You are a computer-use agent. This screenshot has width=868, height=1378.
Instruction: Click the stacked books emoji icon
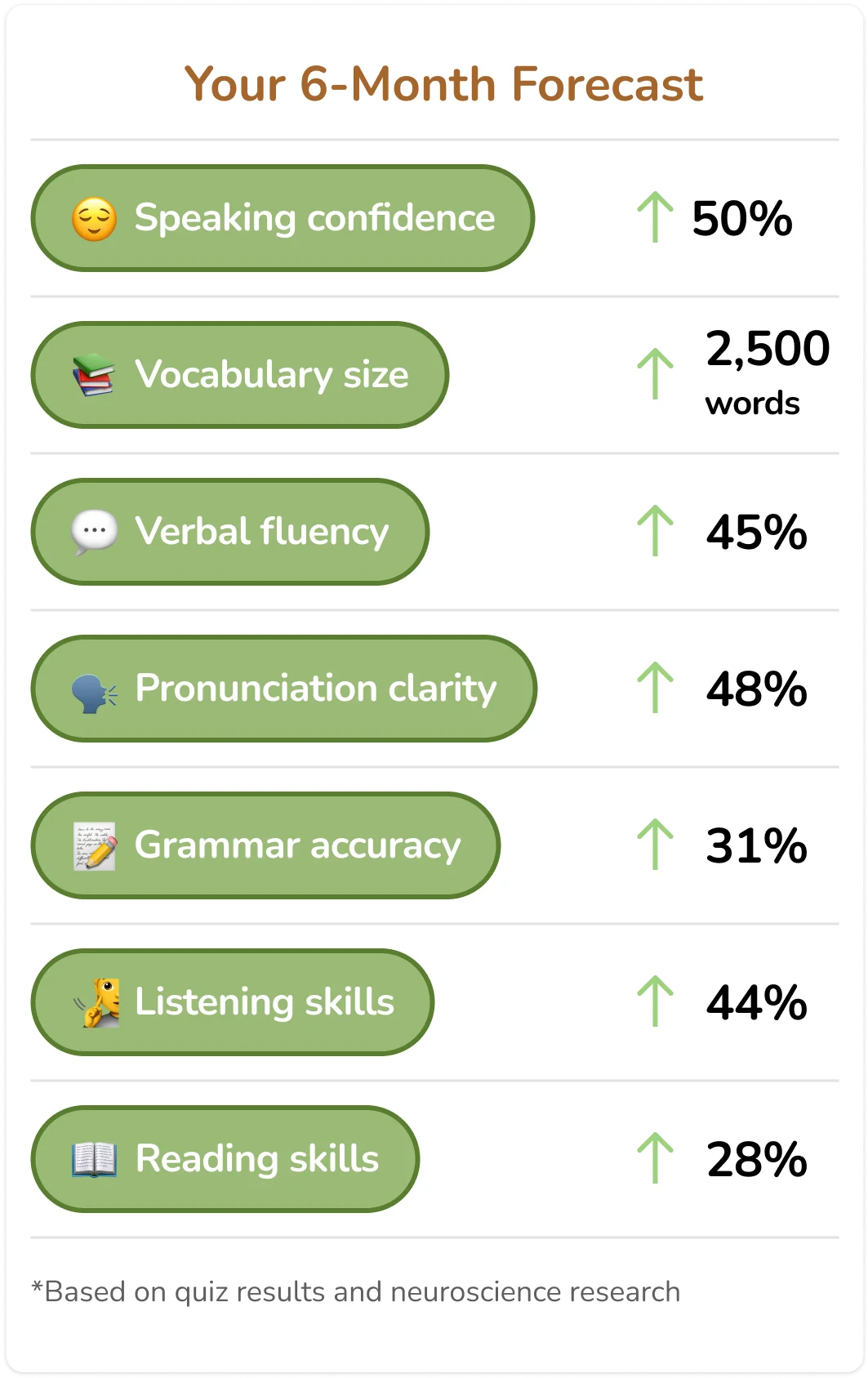94,375
